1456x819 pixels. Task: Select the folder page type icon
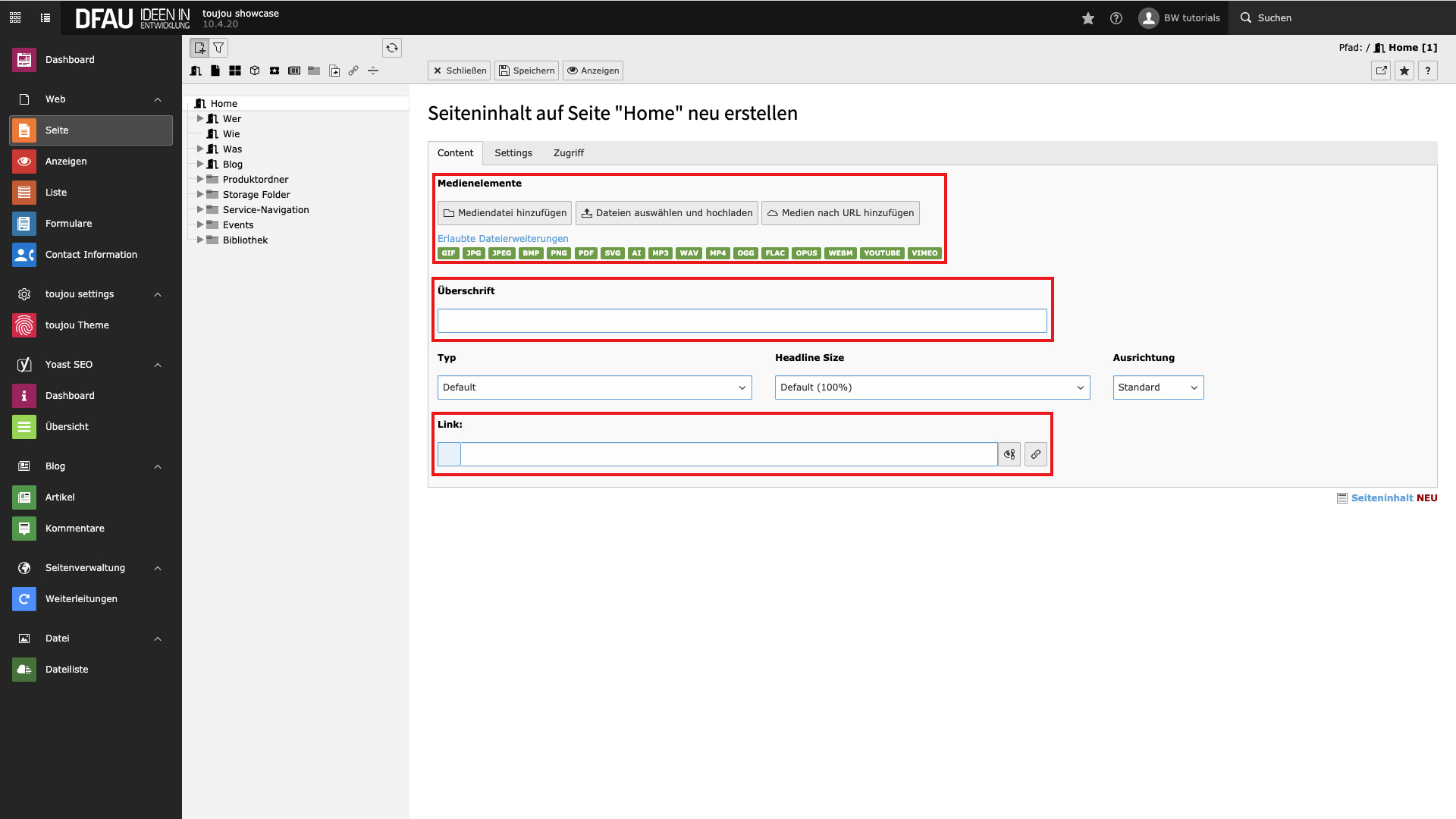(x=314, y=71)
